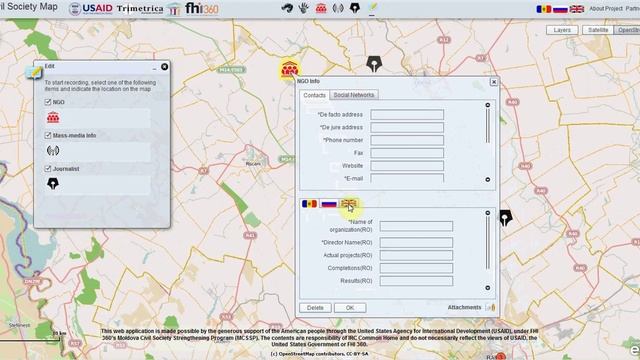Open the About Project menu item

point(606,9)
